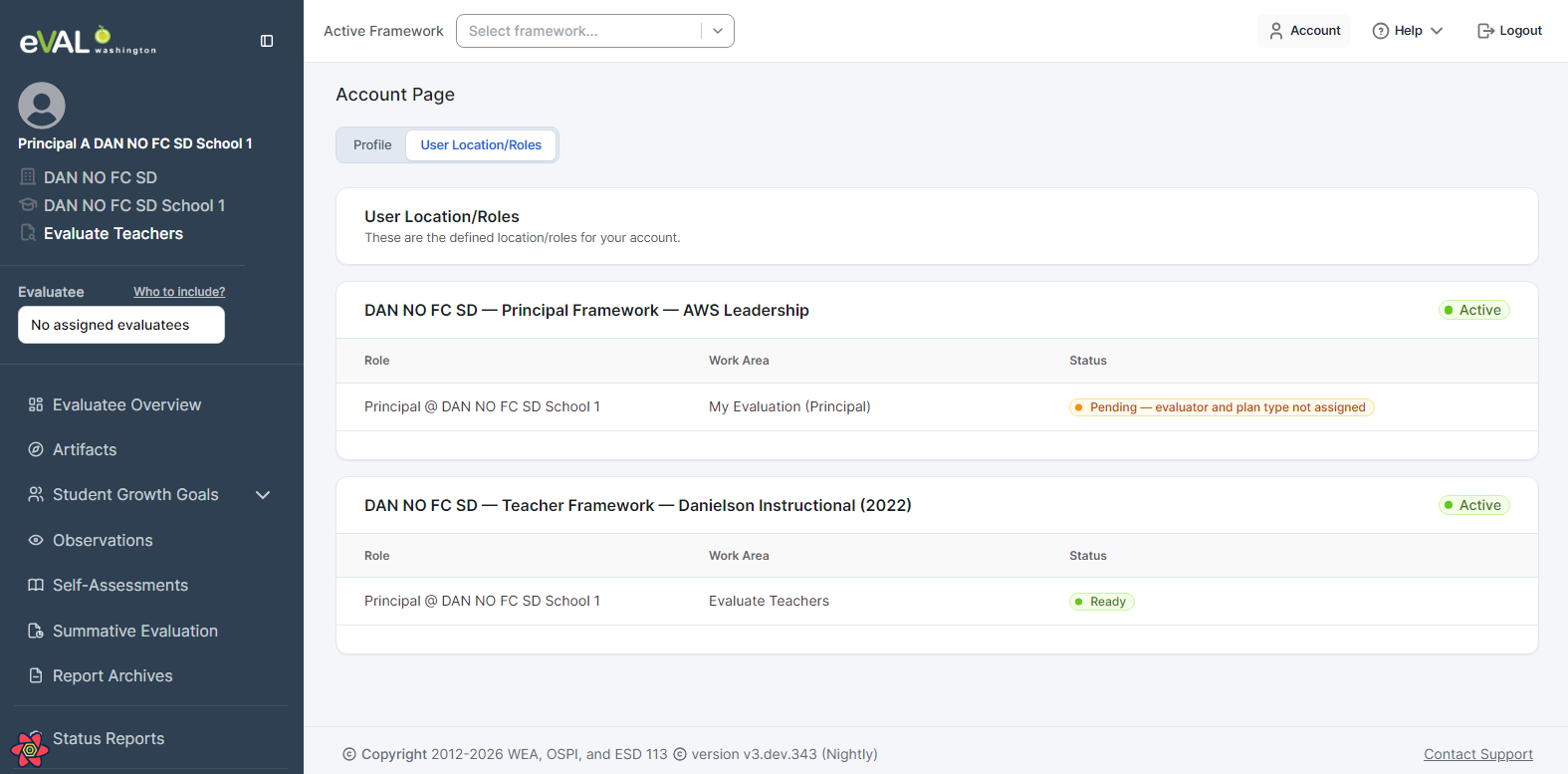
Task: Open the Evaluatee Overview menu item
Action: (x=126, y=404)
